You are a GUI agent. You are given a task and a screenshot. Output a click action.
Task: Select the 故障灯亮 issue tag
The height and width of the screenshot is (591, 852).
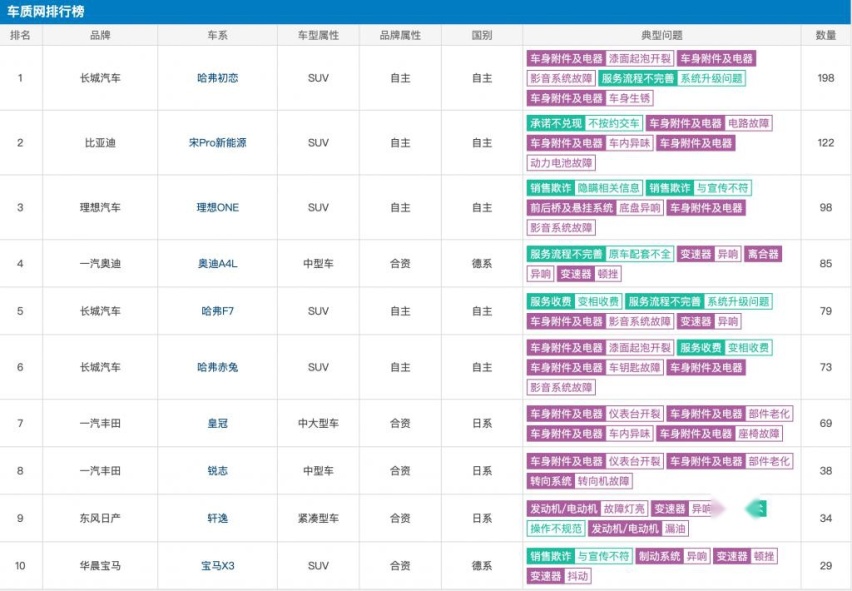pyautogui.click(x=624, y=509)
